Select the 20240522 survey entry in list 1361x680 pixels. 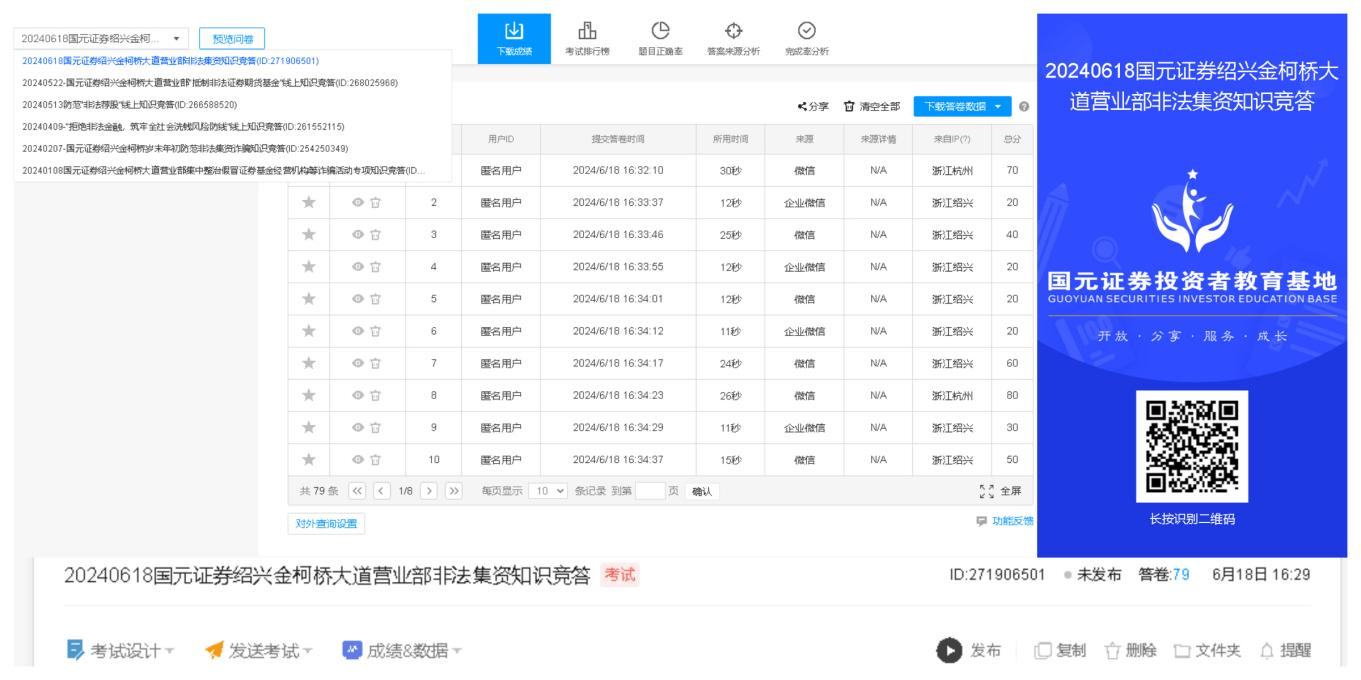click(x=209, y=83)
